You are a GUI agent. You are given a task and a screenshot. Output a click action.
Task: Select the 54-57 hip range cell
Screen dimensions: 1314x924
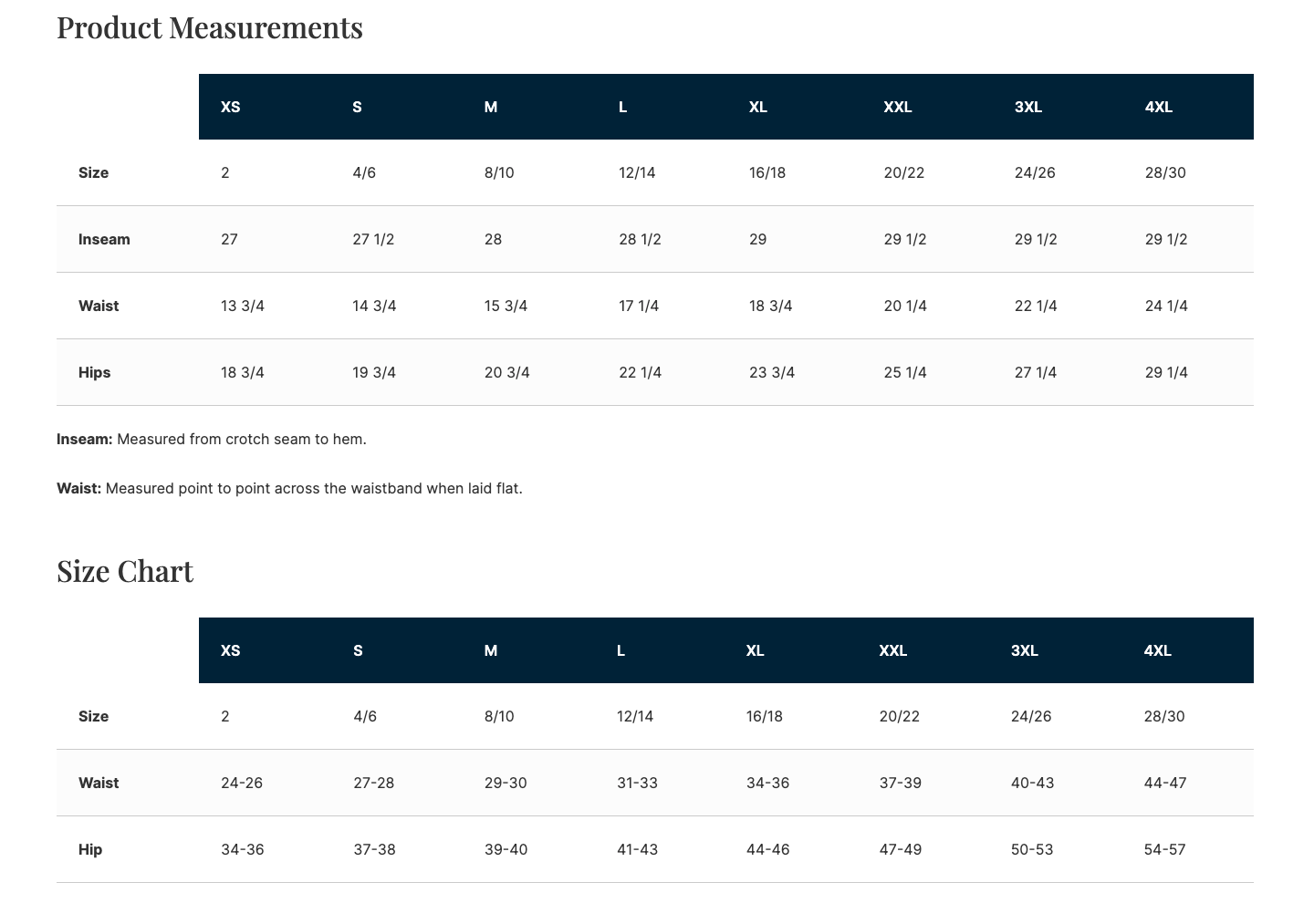click(1164, 849)
